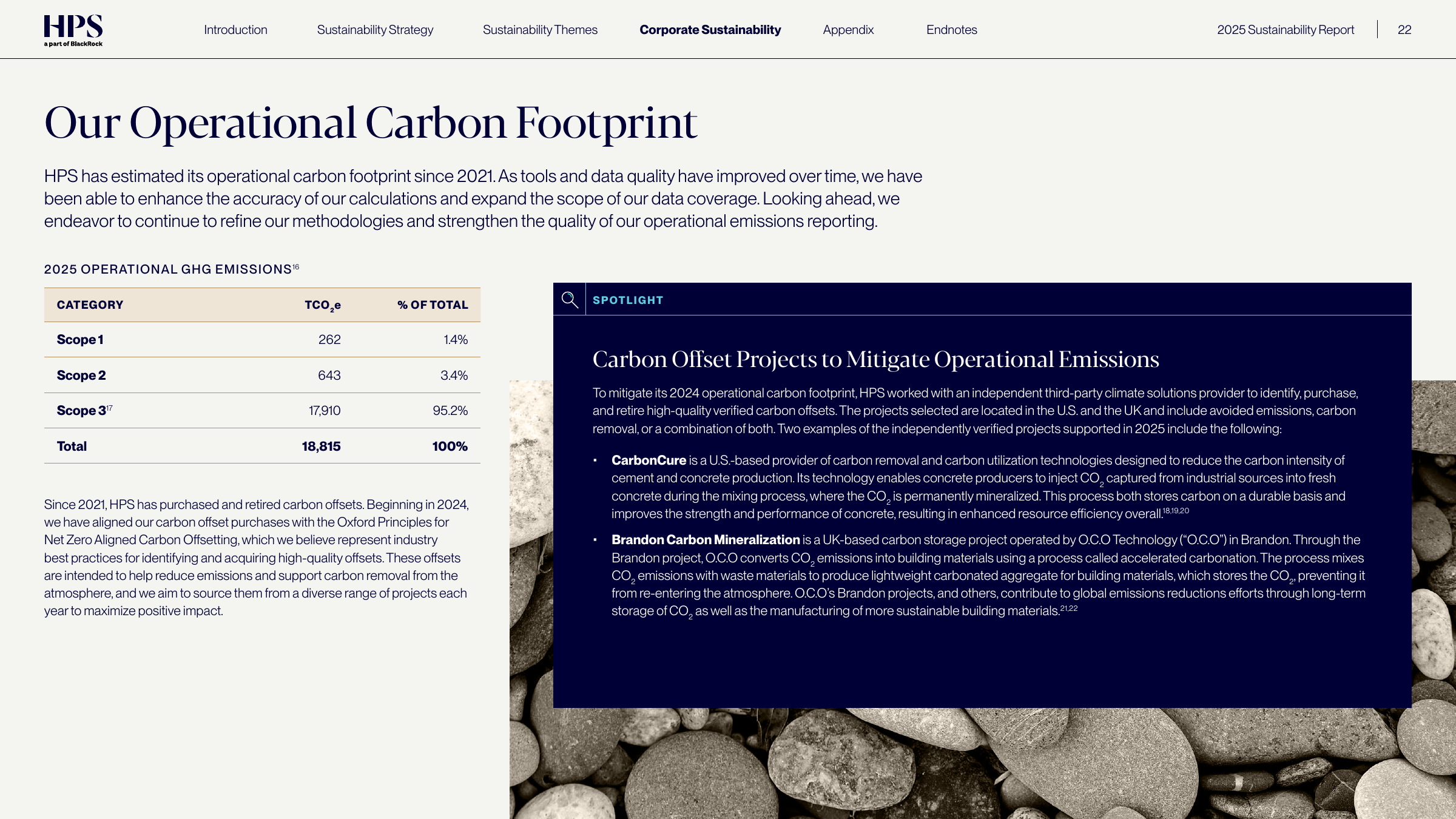Click the TCO2e column header

(x=323, y=305)
